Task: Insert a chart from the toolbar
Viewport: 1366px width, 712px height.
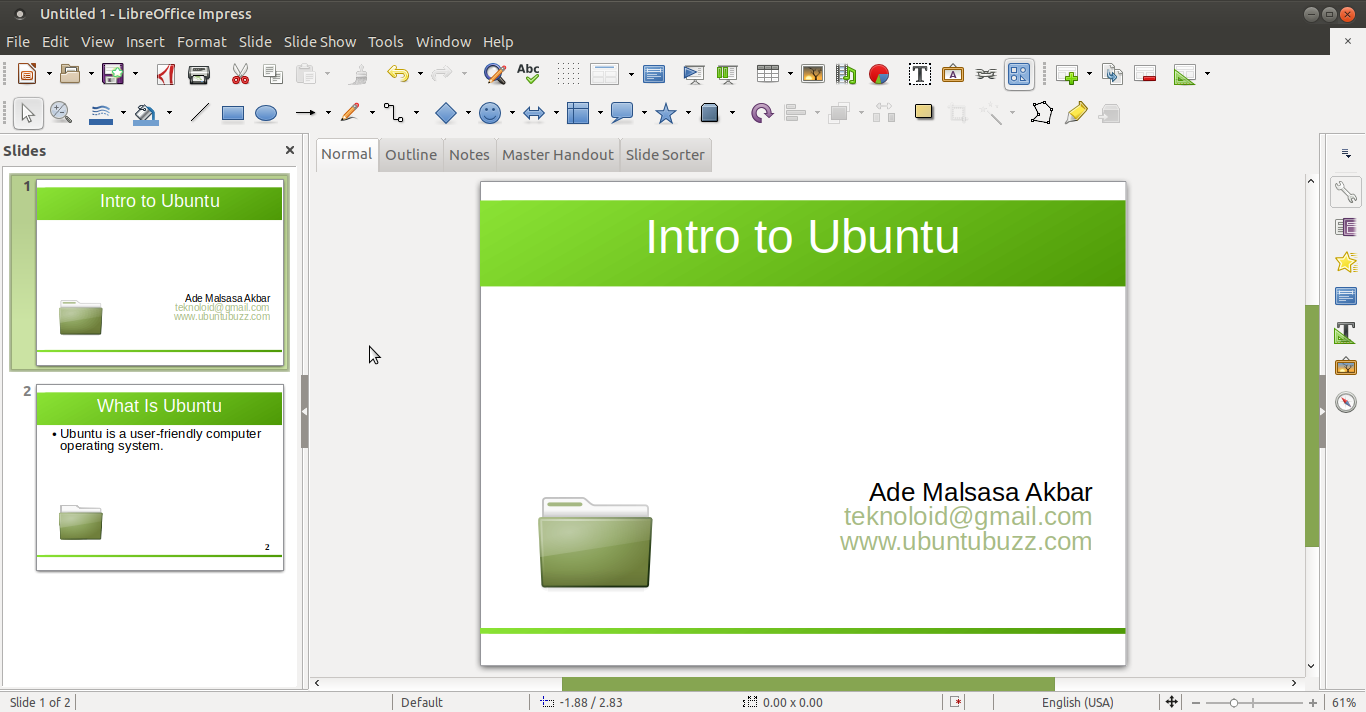Action: (879, 74)
